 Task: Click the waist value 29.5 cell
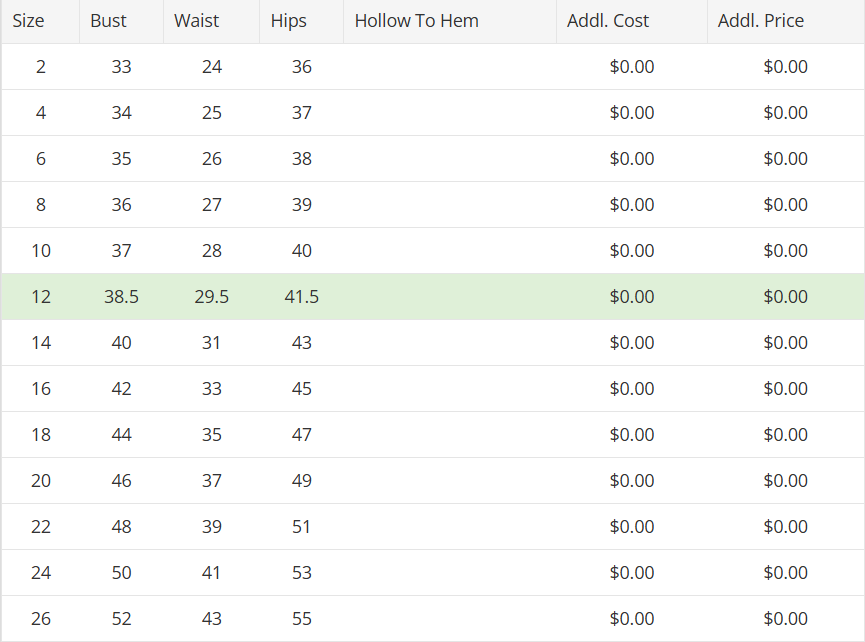point(211,297)
